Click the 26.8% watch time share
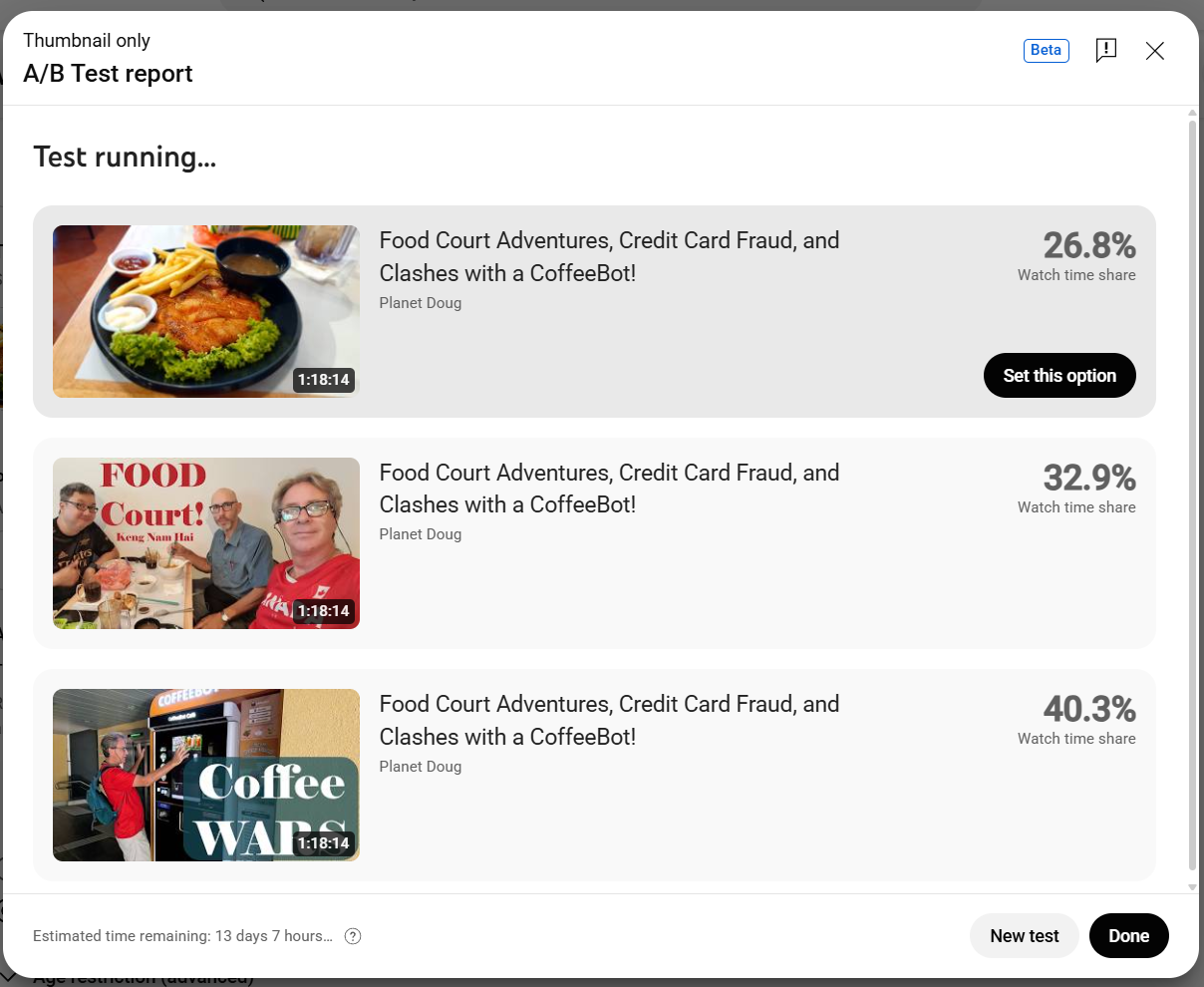The height and width of the screenshot is (987, 1204). click(1088, 245)
